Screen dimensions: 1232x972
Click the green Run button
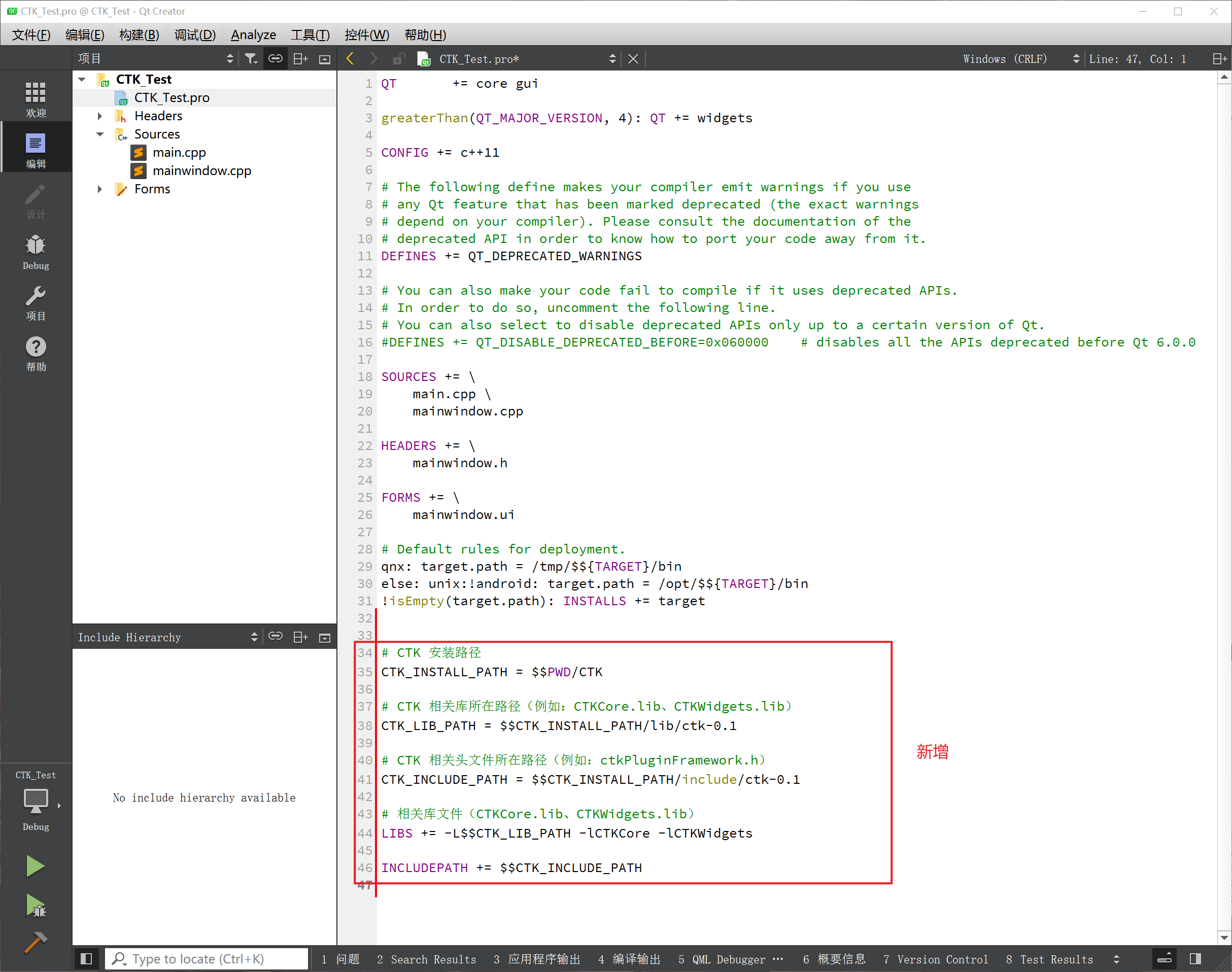pos(36,866)
